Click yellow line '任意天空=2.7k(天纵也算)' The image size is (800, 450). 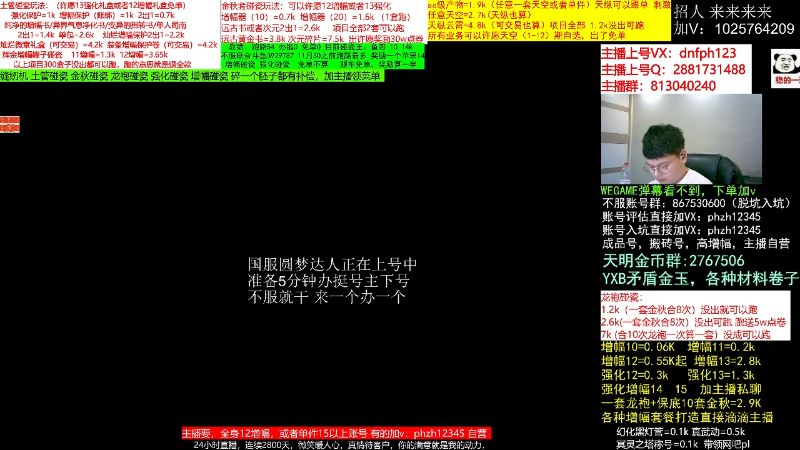480,15
